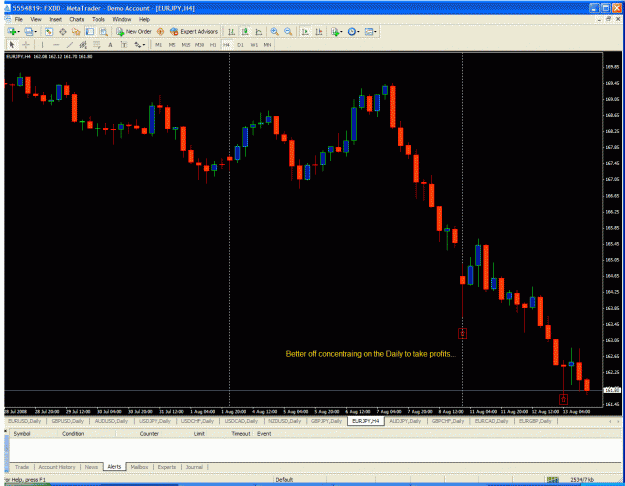The height and width of the screenshot is (486, 625).
Task: Open the Charts menu
Action: pyautogui.click(x=77, y=19)
